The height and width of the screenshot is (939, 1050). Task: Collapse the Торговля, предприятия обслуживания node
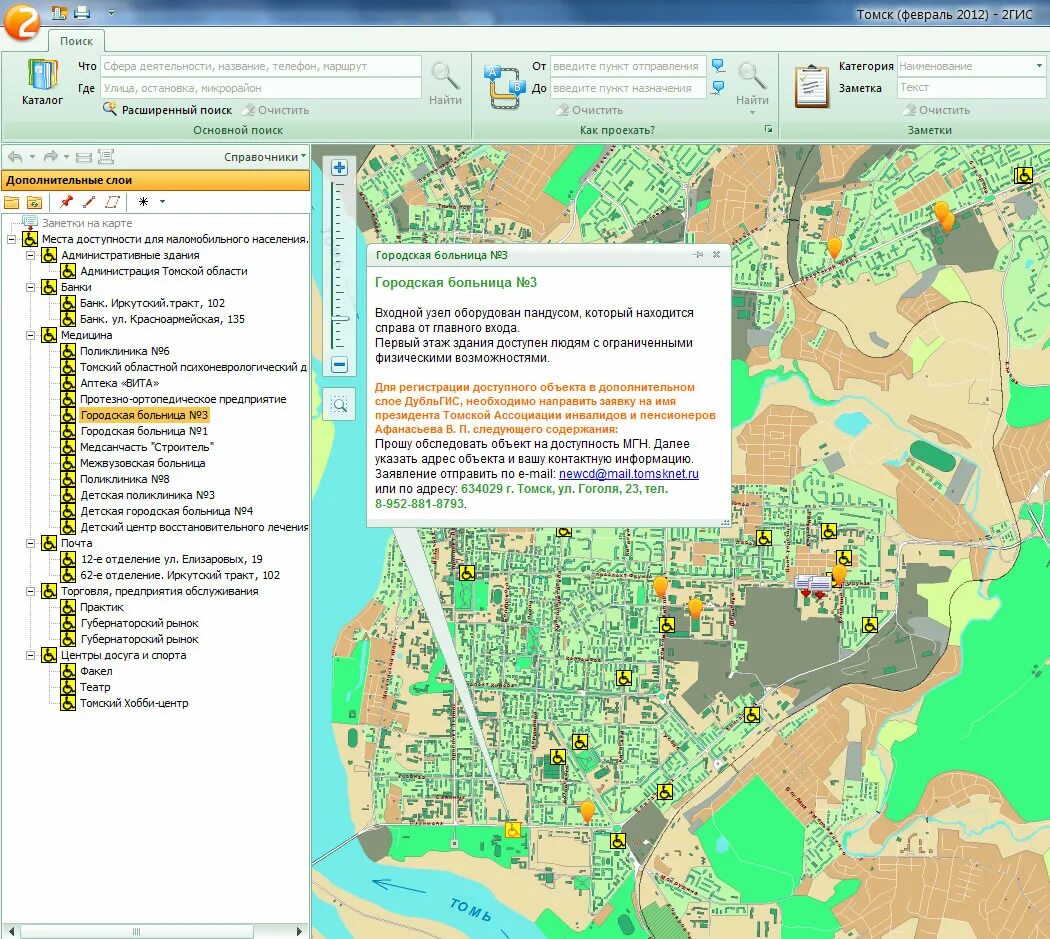coord(30,591)
